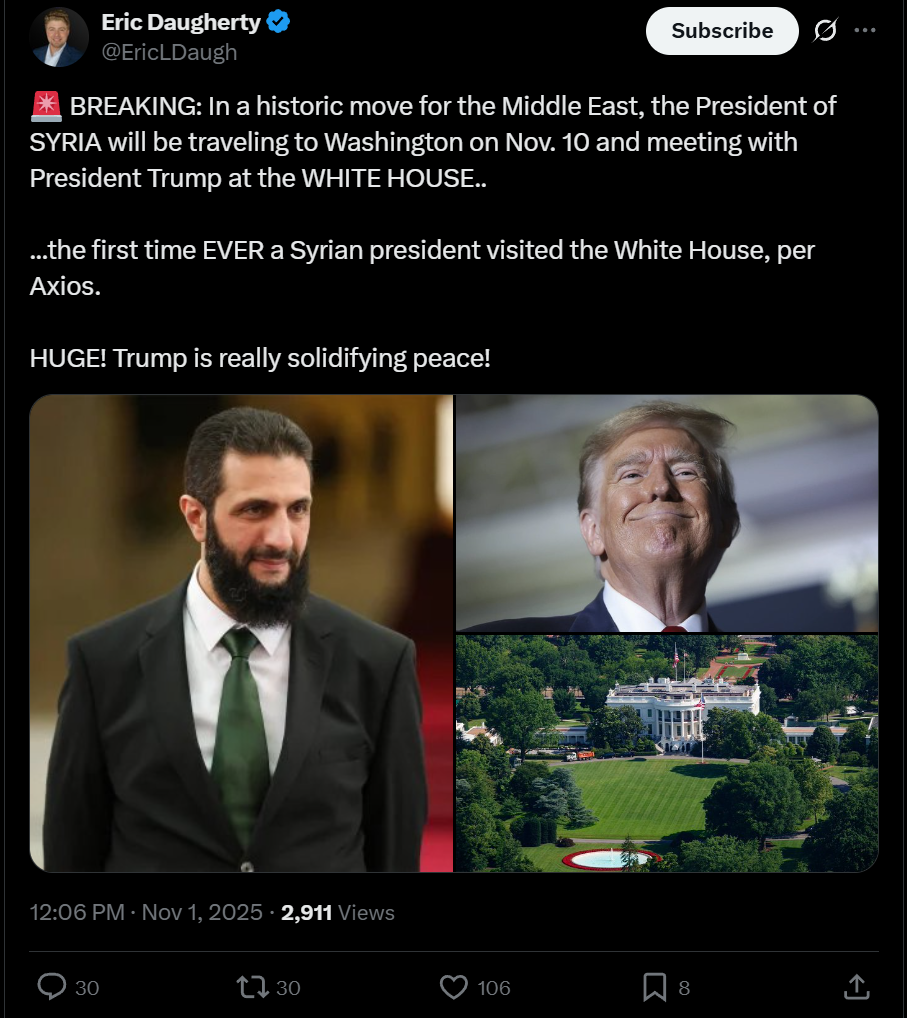Open the three-dot more options menu
The height and width of the screenshot is (1018, 907).
[x=865, y=30]
